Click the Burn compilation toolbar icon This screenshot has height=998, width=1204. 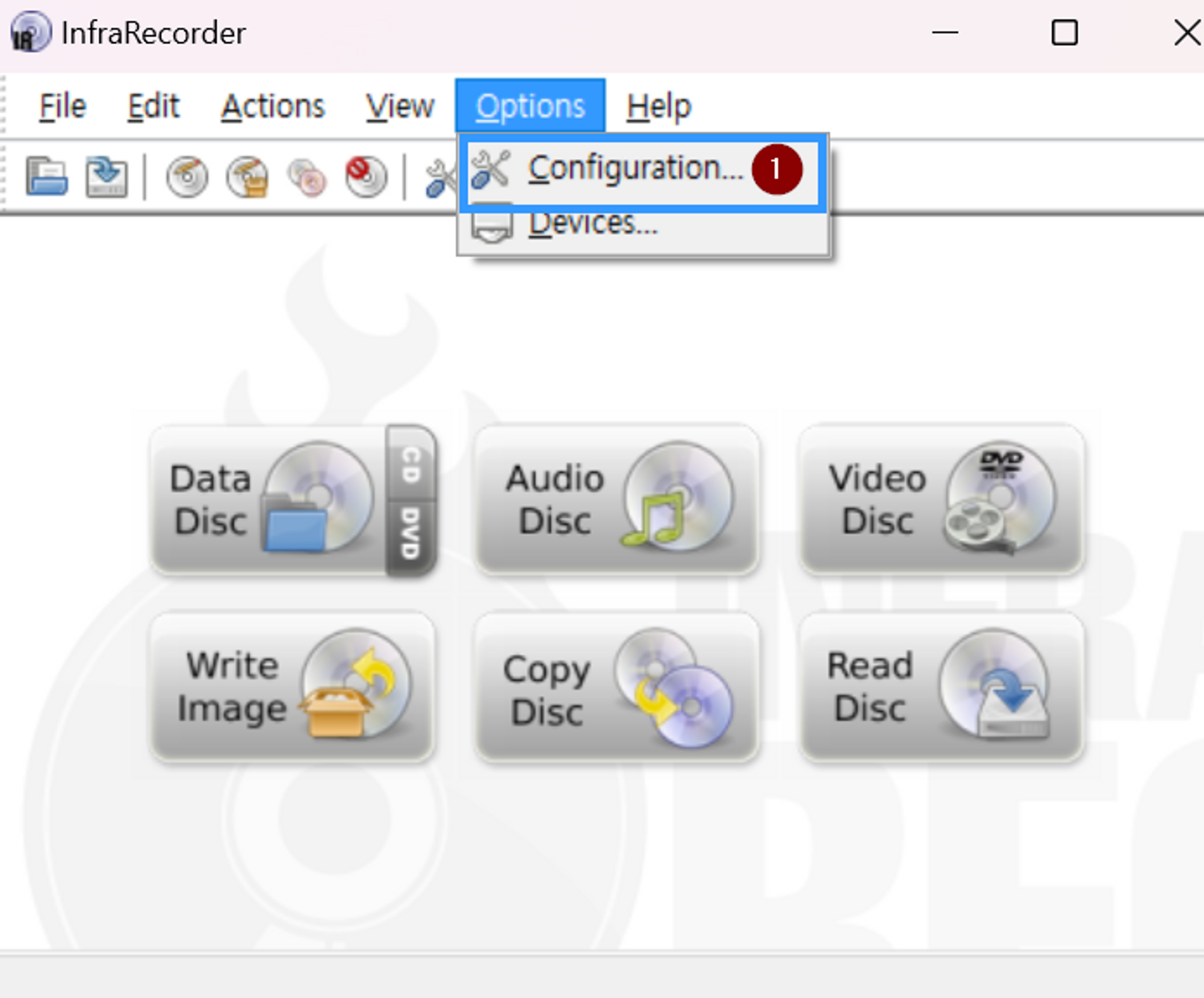(x=187, y=177)
